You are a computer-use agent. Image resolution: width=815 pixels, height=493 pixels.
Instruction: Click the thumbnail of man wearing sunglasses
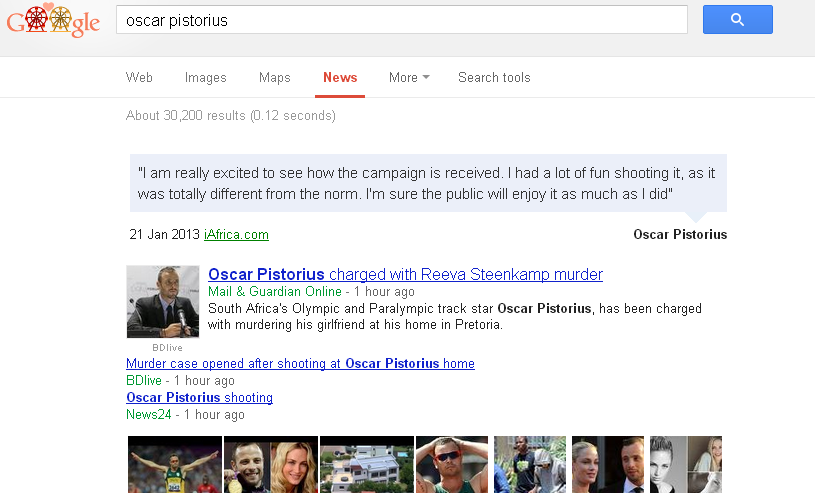pos(452,465)
